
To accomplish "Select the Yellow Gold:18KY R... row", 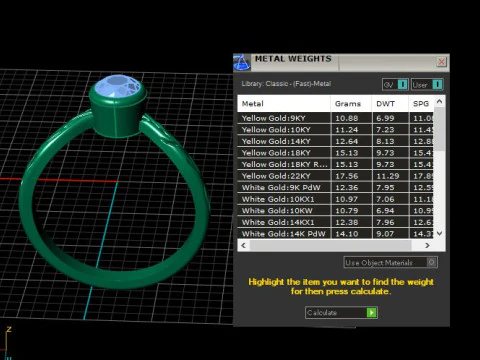I will (x=336, y=164).
